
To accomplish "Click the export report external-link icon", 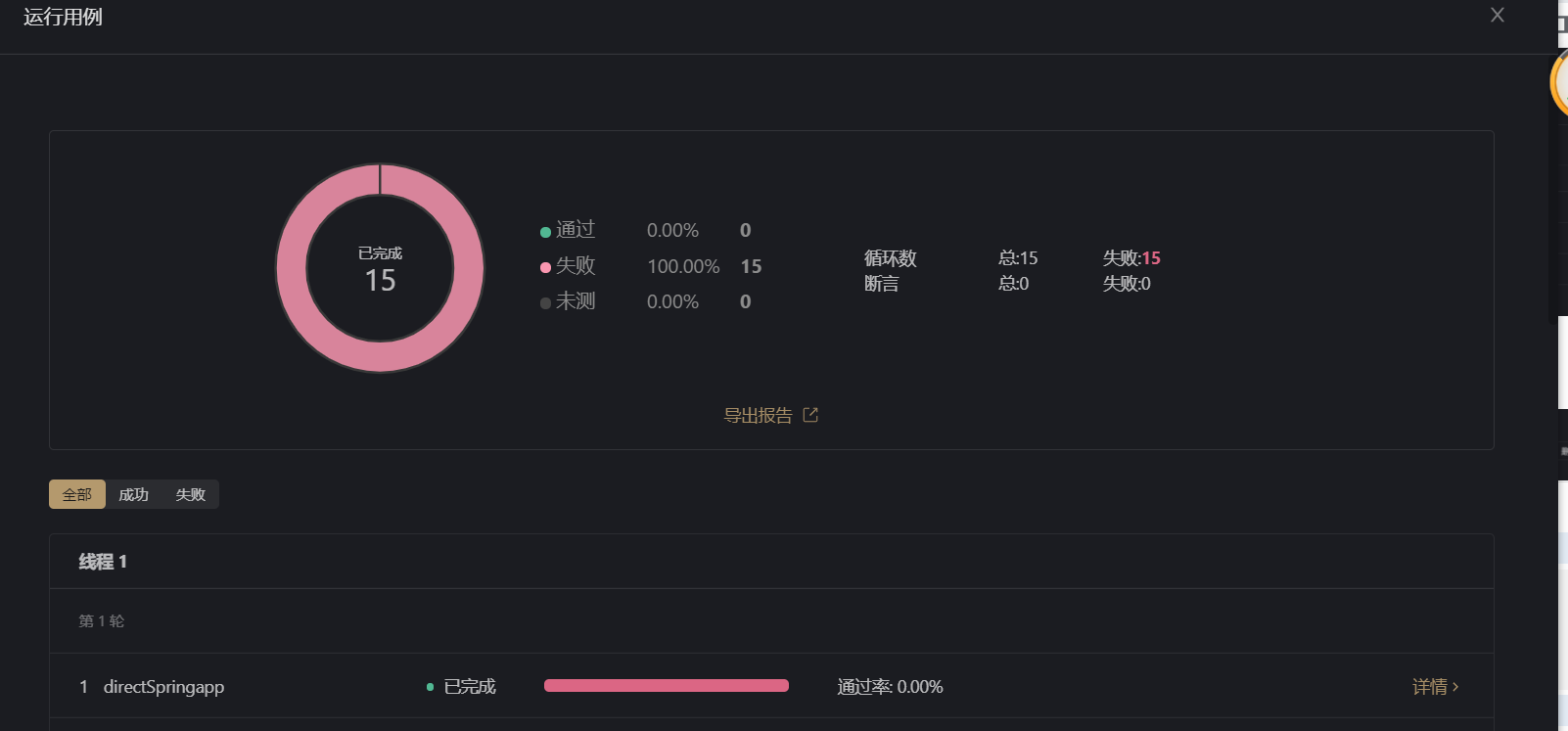I will 810,415.
